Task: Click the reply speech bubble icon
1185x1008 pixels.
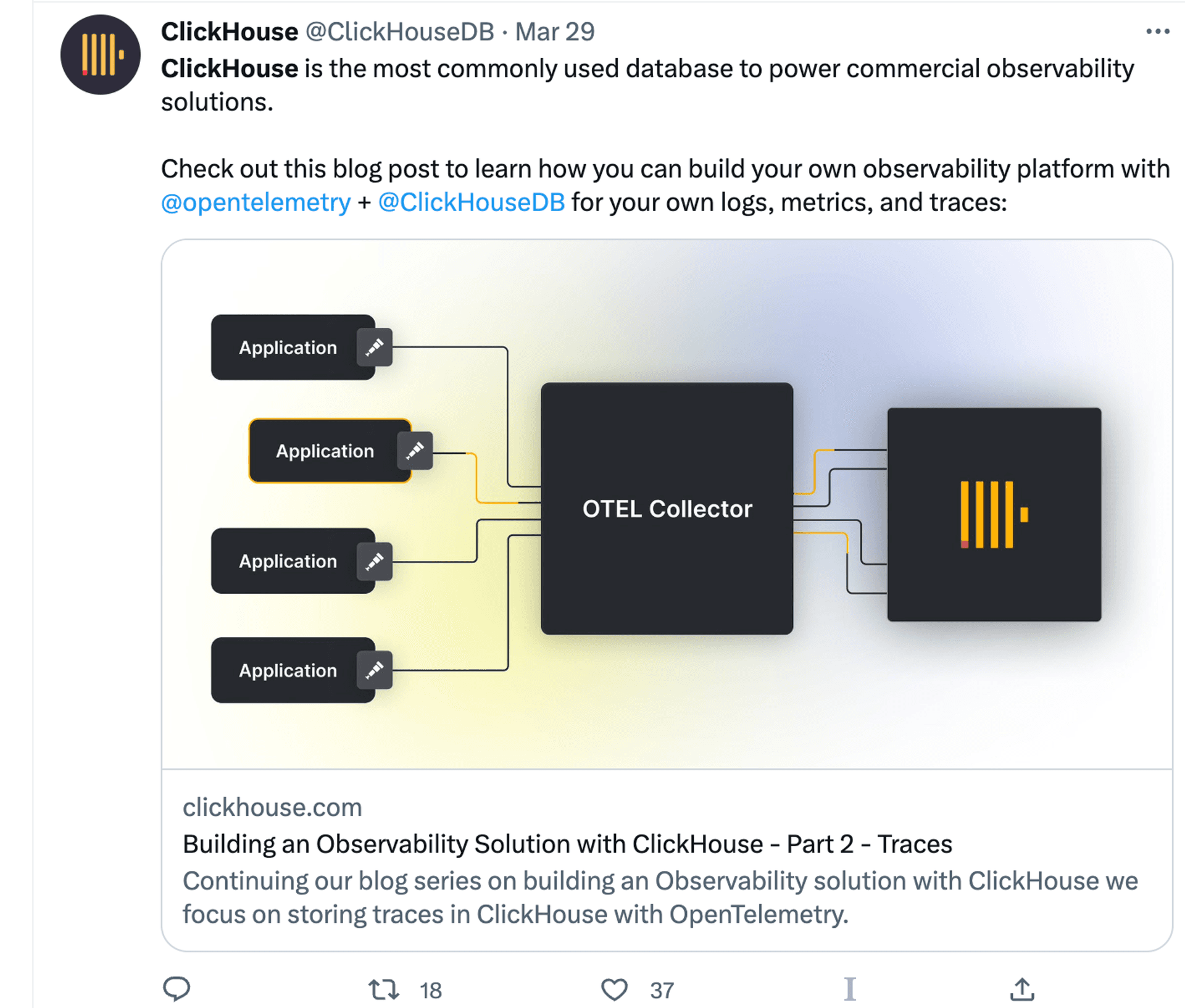Action: tap(177, 989)
